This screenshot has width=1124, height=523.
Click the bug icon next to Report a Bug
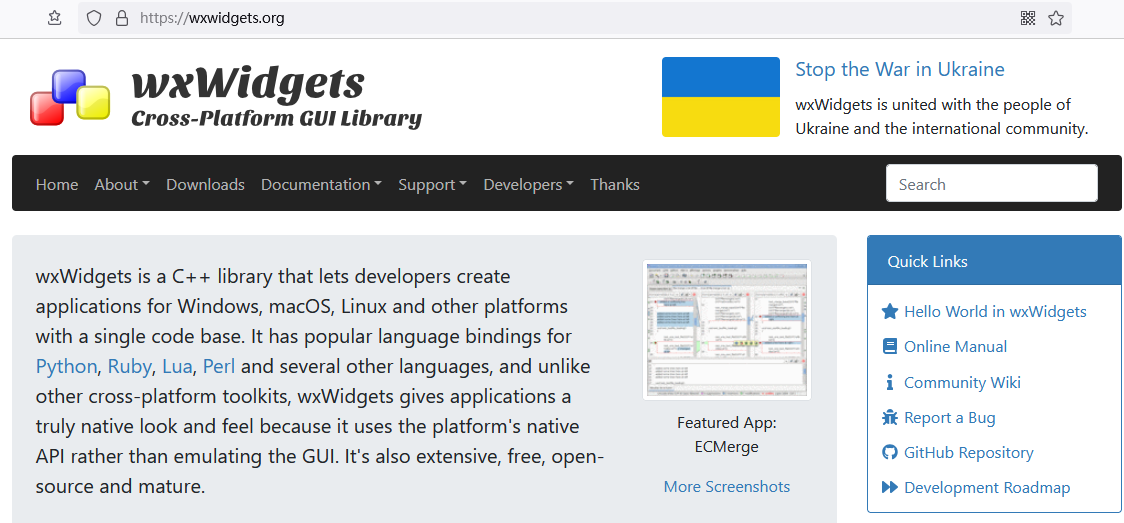tap(890, 417)
